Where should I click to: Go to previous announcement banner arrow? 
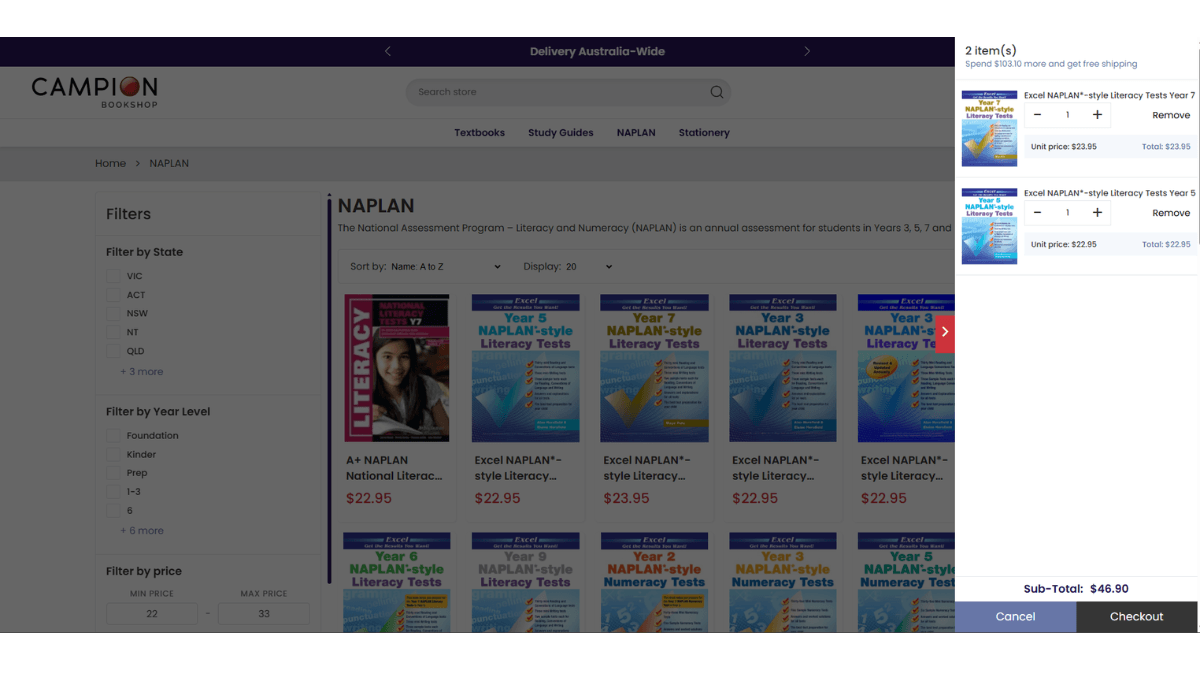coord(388,51)
